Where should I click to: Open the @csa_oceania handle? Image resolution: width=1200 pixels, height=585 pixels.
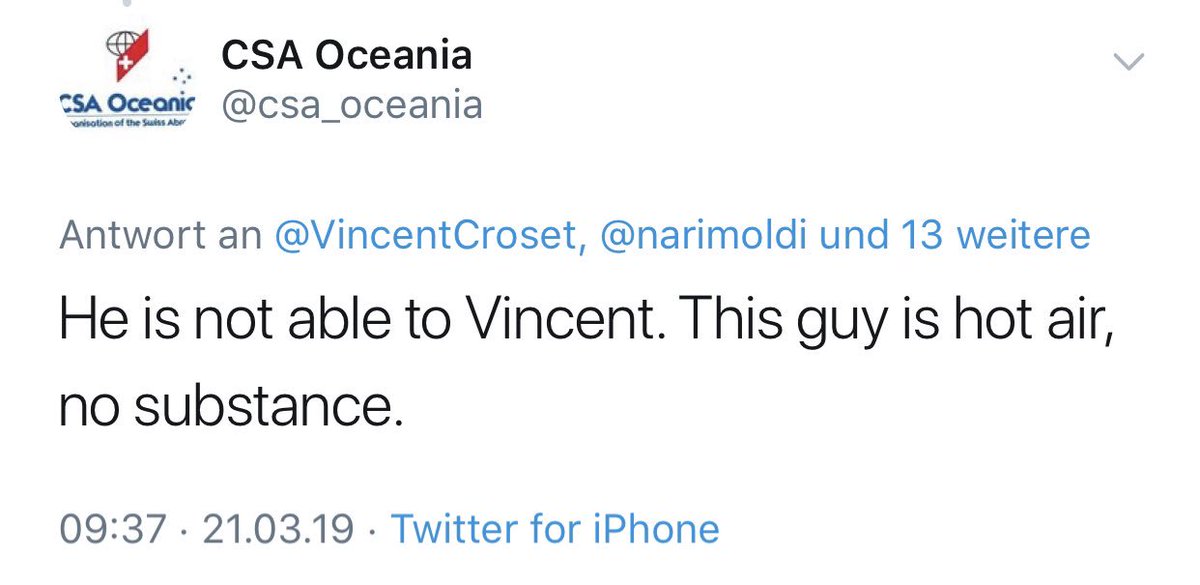point(352,105)
